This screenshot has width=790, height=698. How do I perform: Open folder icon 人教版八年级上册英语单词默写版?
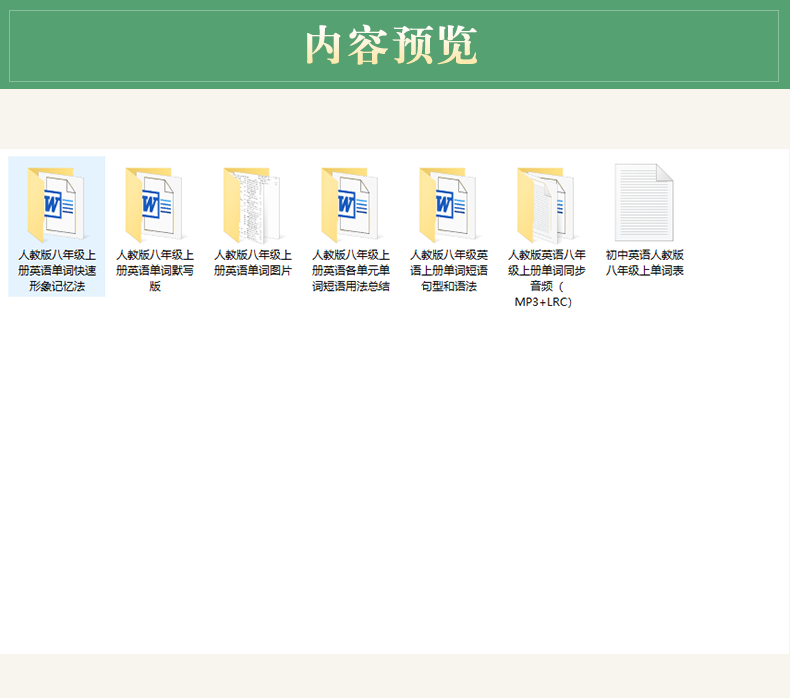[155, 204]
